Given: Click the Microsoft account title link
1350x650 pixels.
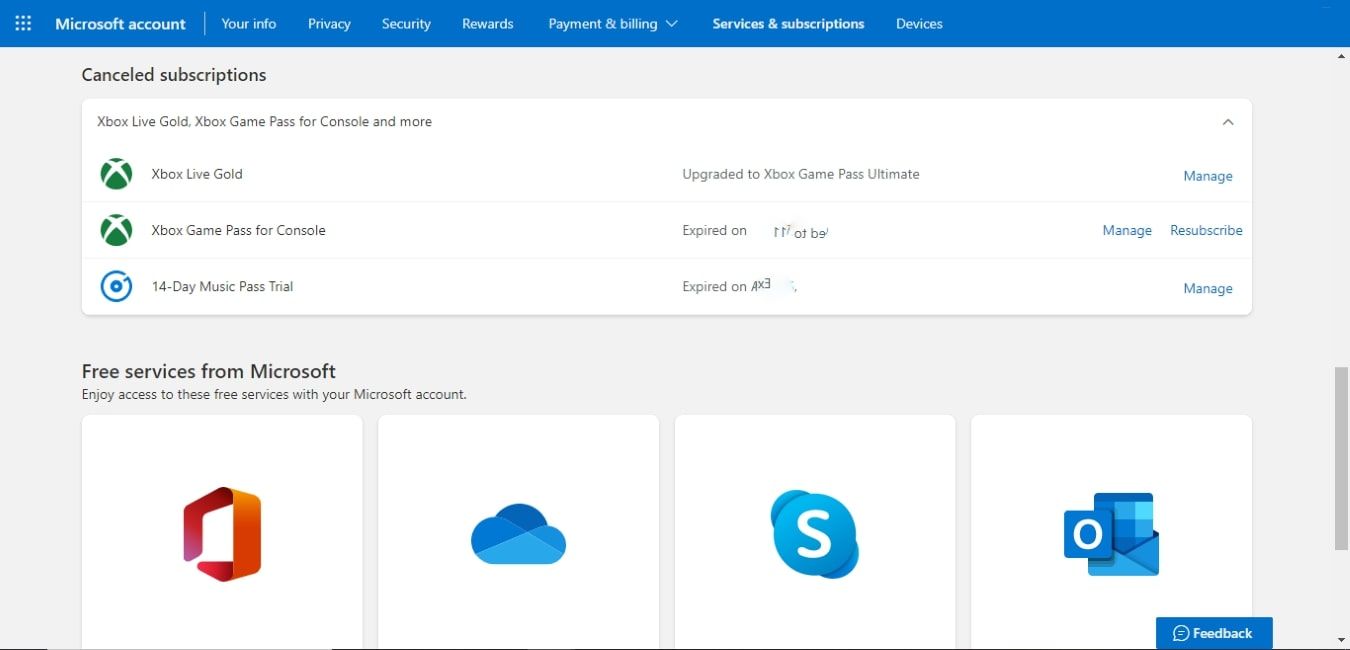Looking at the screenshot, I should coord(120,23).
